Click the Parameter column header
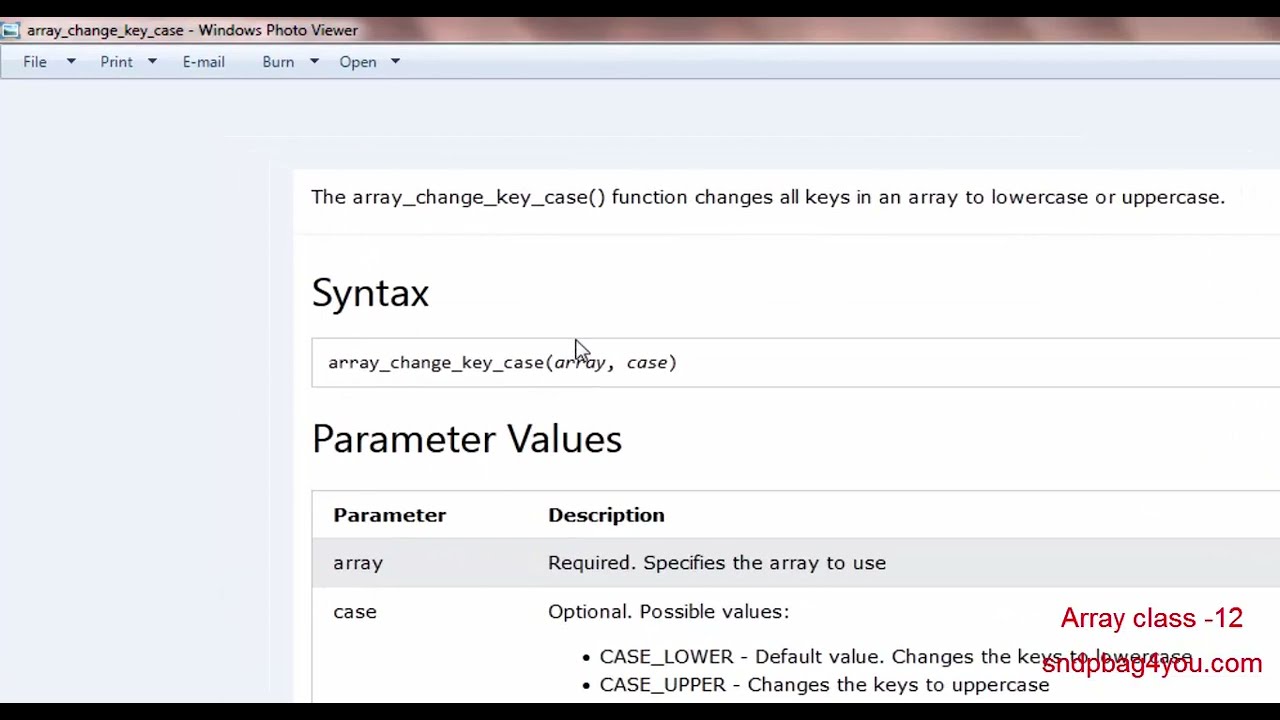Image resolution: width=1280 pixels, height=720 pixels. tap(389, 515)
